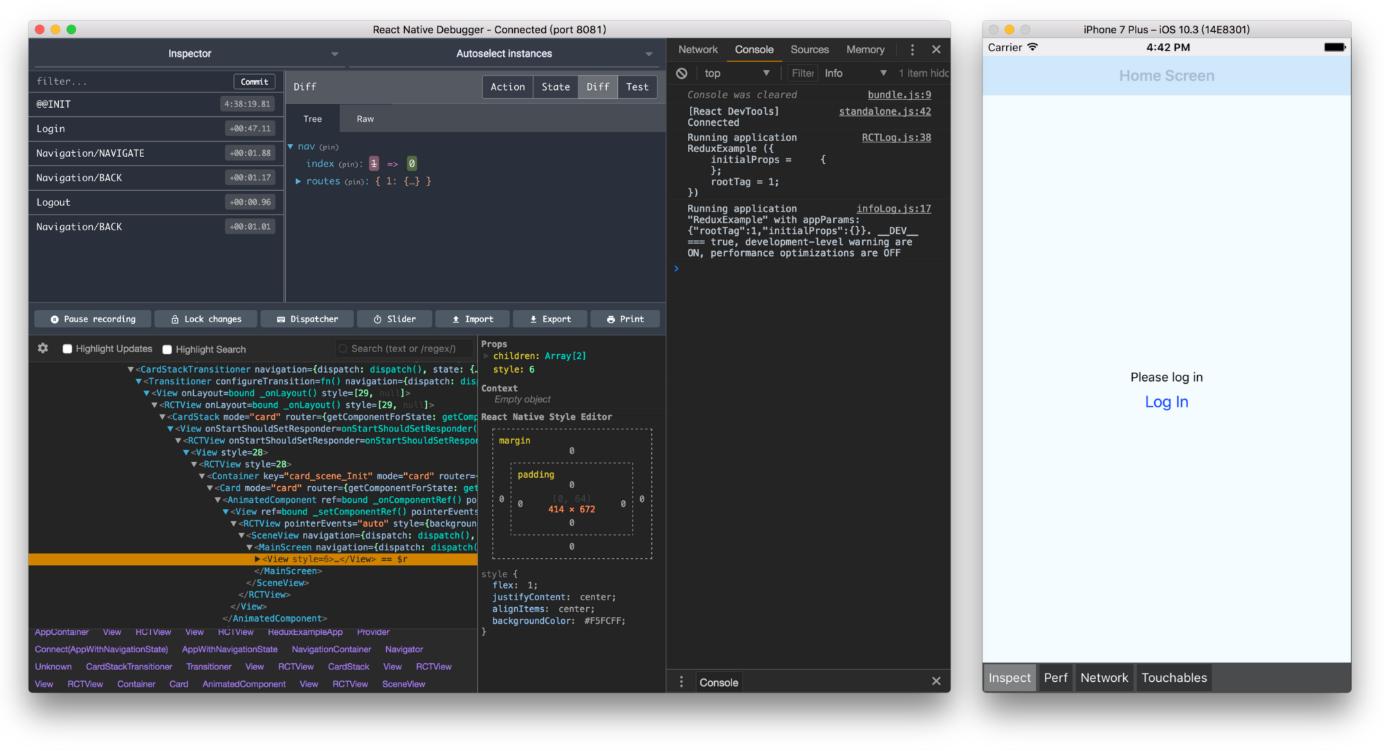Open React DevTools settings gear
This screenshot has height=751, width=1384.
(43, 348)
